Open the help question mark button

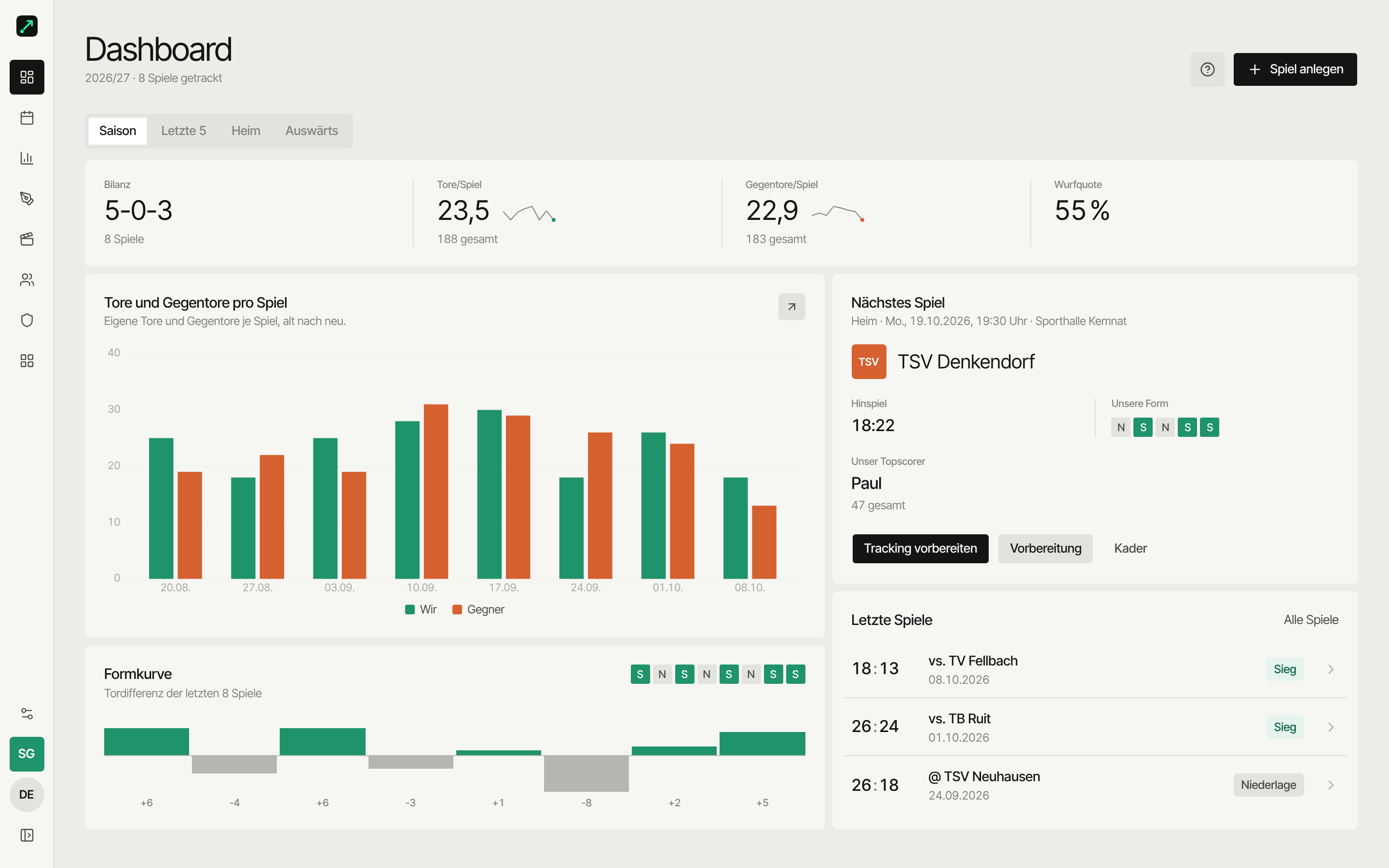point(1208,69)
